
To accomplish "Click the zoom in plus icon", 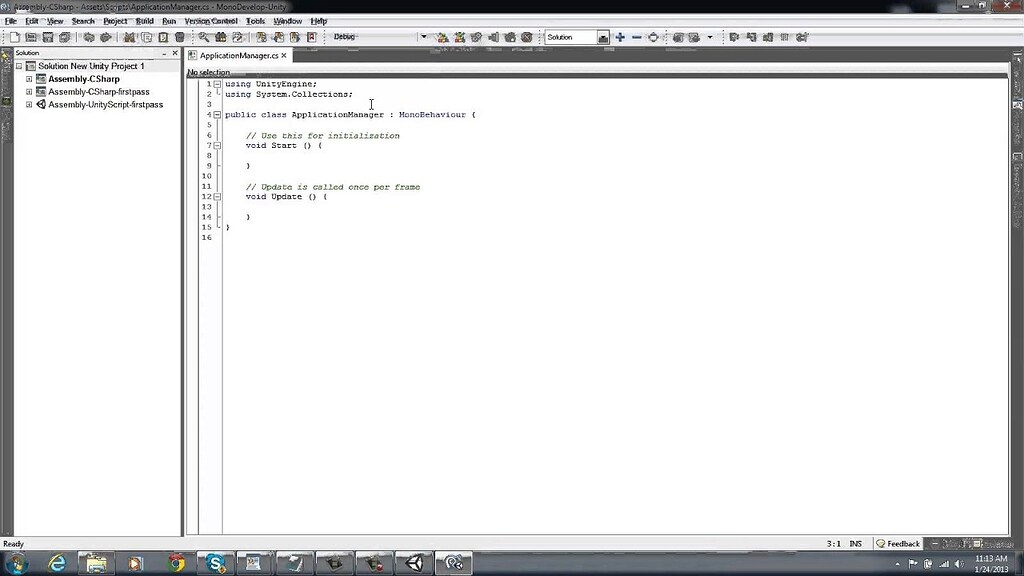I will coord(620,37).
